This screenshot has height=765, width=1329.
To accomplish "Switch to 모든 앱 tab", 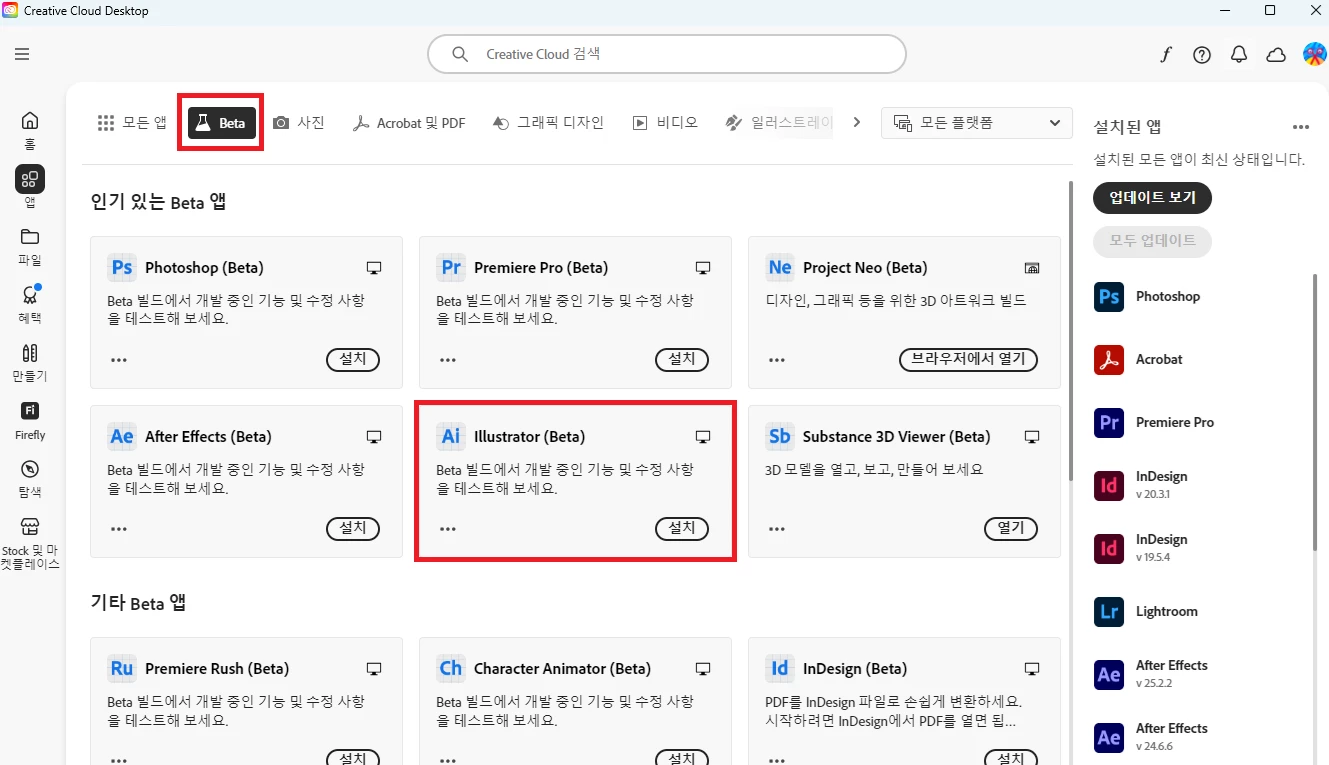I will [132, 123].
